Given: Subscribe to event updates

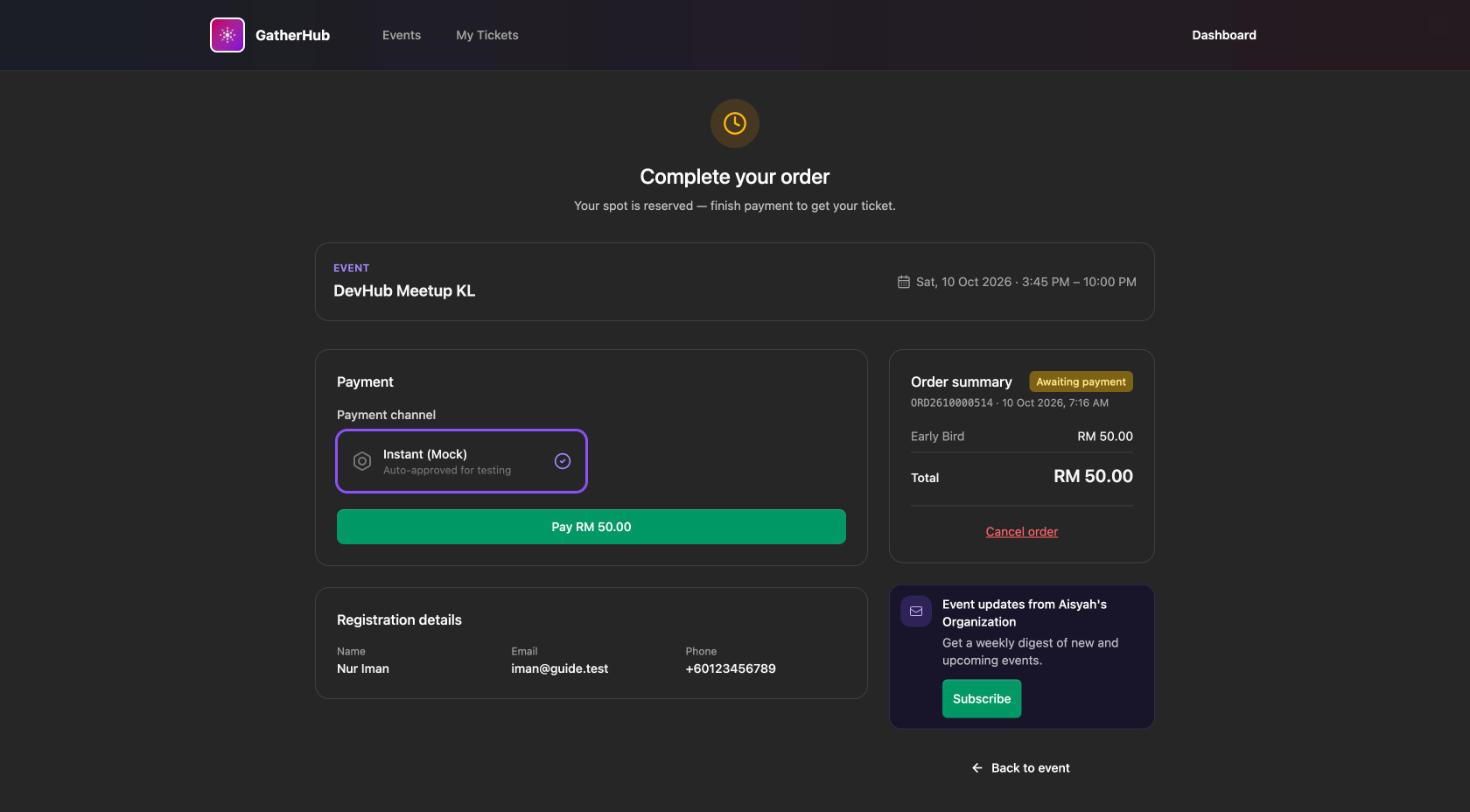Looking at the screenshot, I should coord(981,699).
